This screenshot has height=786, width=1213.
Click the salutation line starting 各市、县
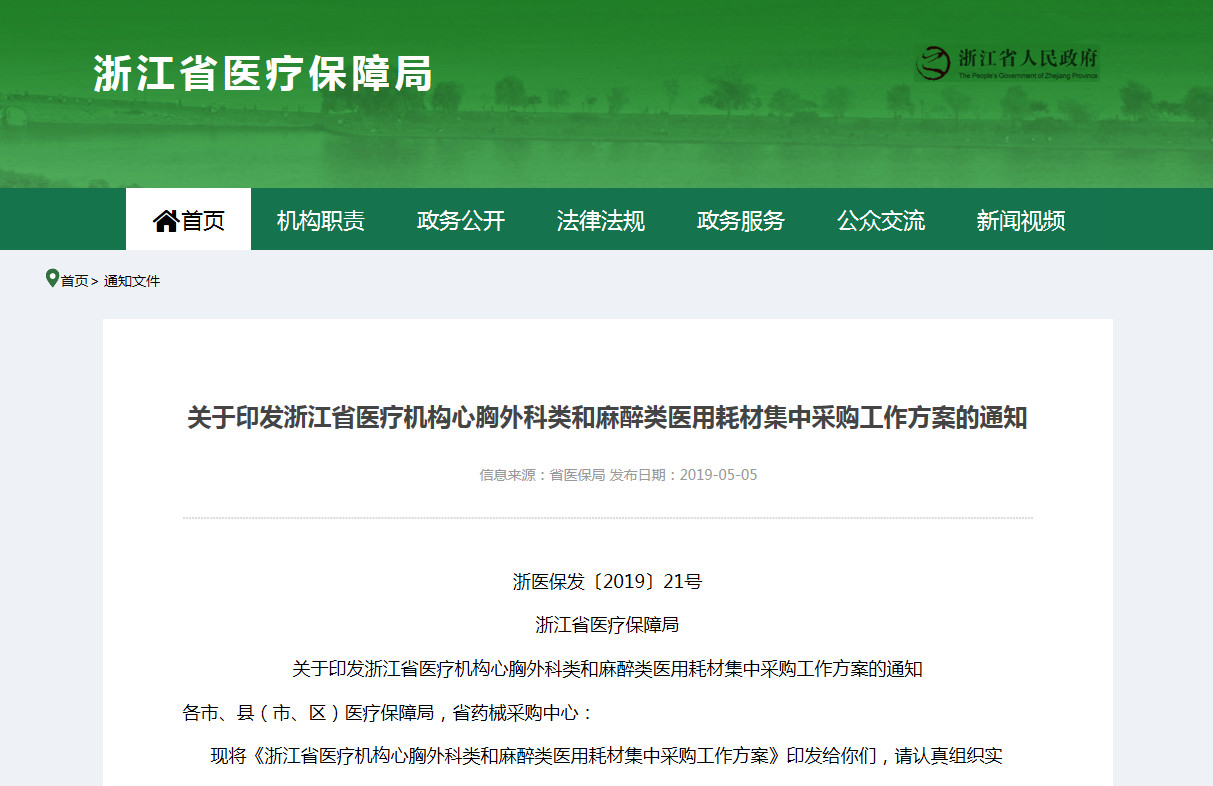click(x=388, y=713)
